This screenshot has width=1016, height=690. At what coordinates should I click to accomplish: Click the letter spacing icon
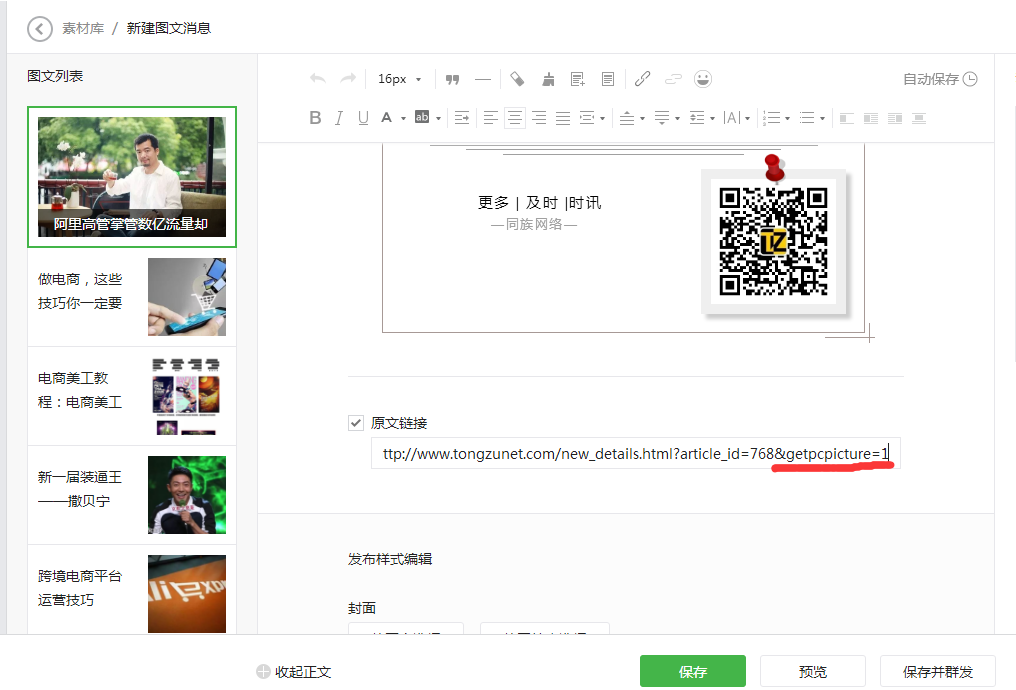pyautogui.click(x=732, y=118)
